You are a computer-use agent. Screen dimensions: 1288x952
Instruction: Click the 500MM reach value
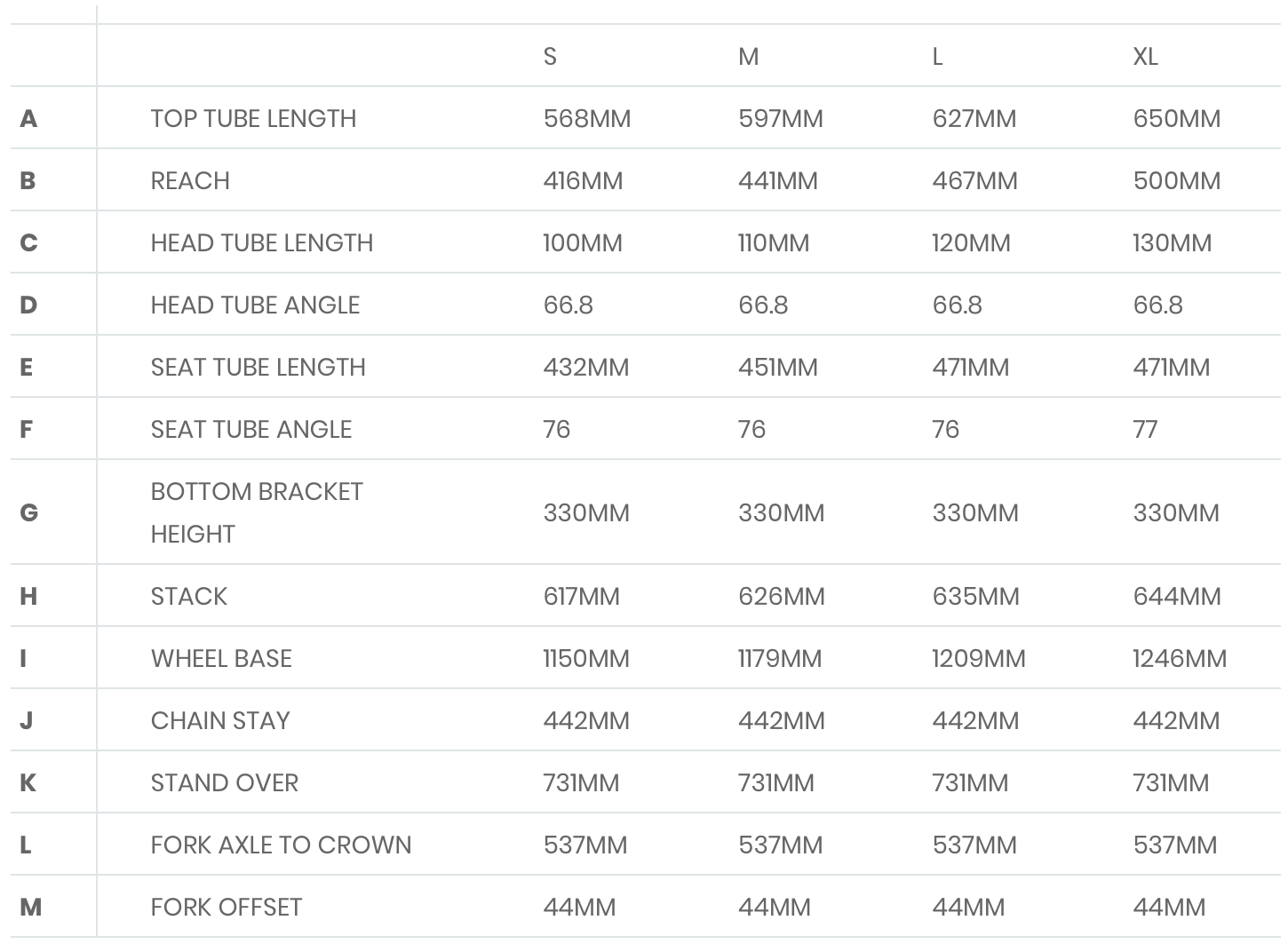(1176, 181)
